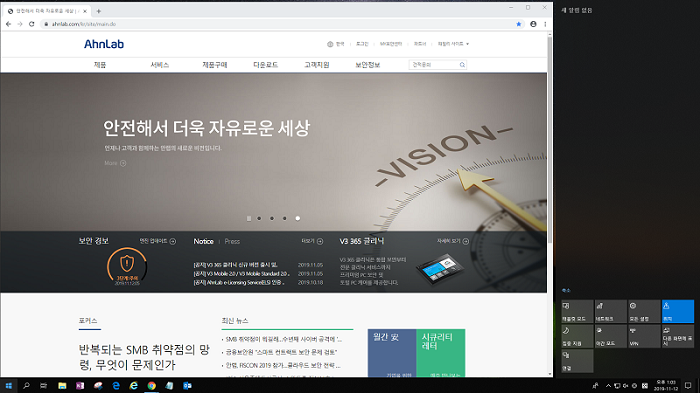Click the volume icon in the system tray
The width and height of the screenshot is (700, 393).
click(x=625, y=385)
